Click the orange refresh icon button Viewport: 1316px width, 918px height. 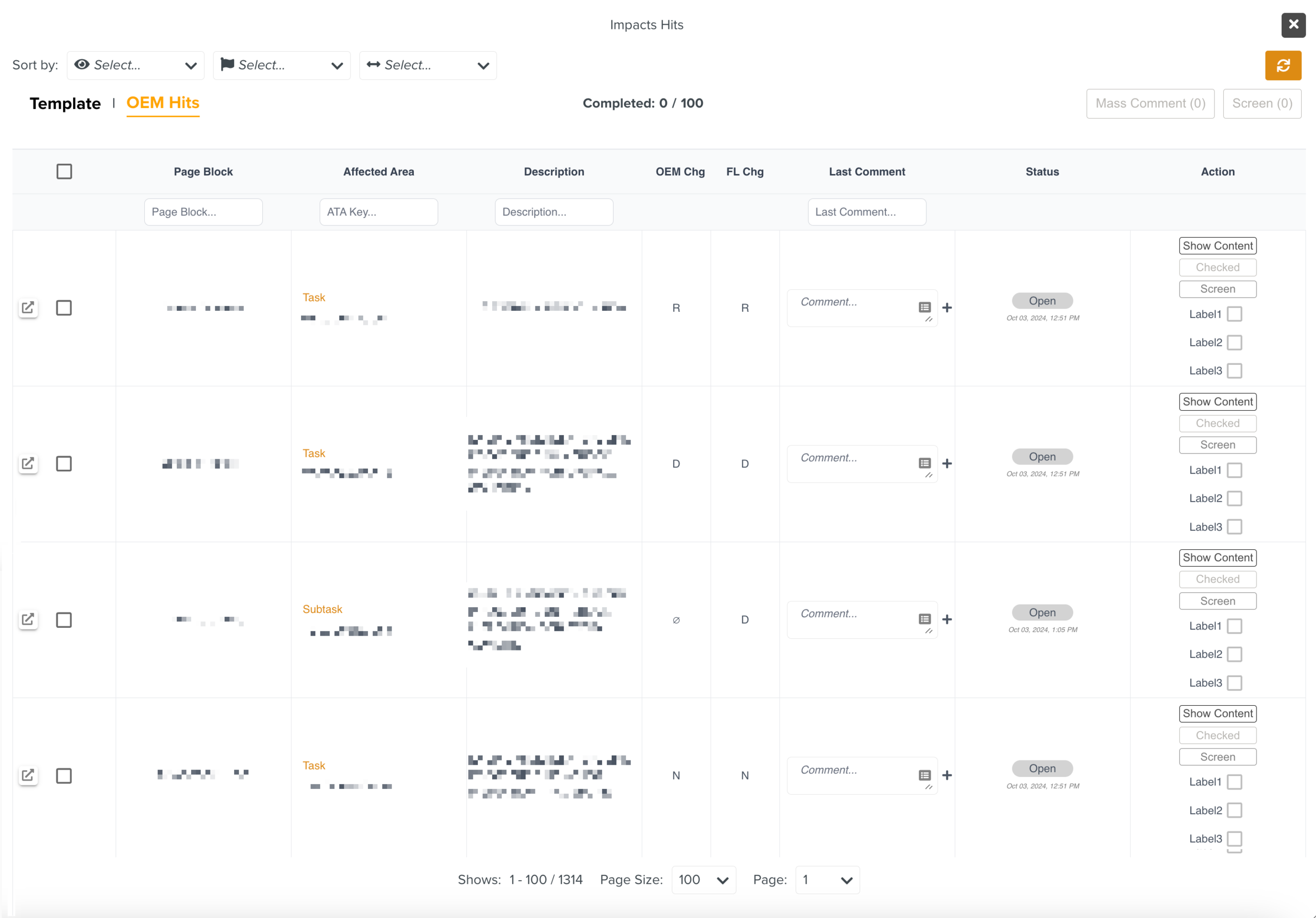click(1283, 65)
